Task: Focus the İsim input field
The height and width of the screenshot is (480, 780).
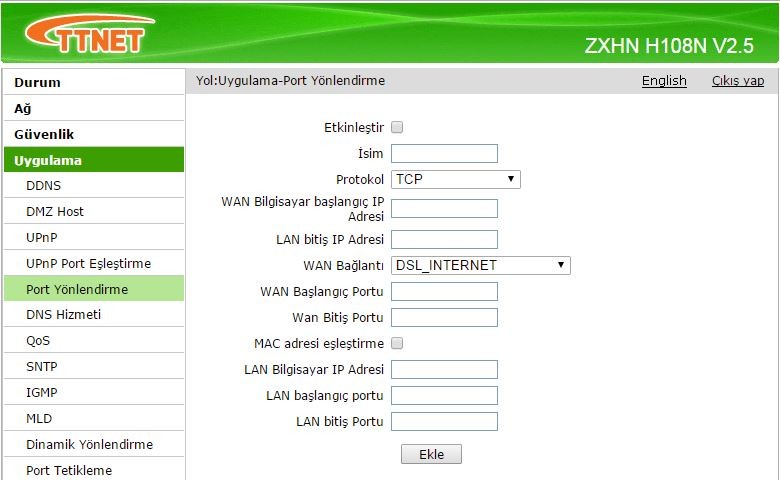Action: 444,153
